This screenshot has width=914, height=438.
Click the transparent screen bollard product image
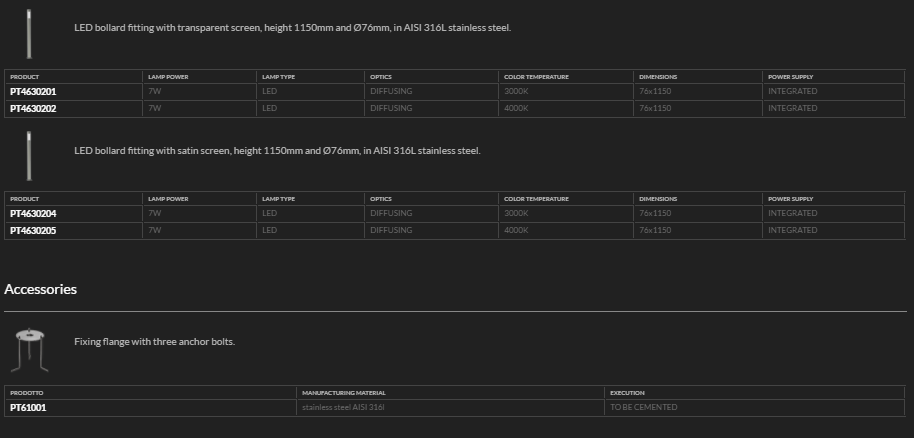(x=29, y=33)
